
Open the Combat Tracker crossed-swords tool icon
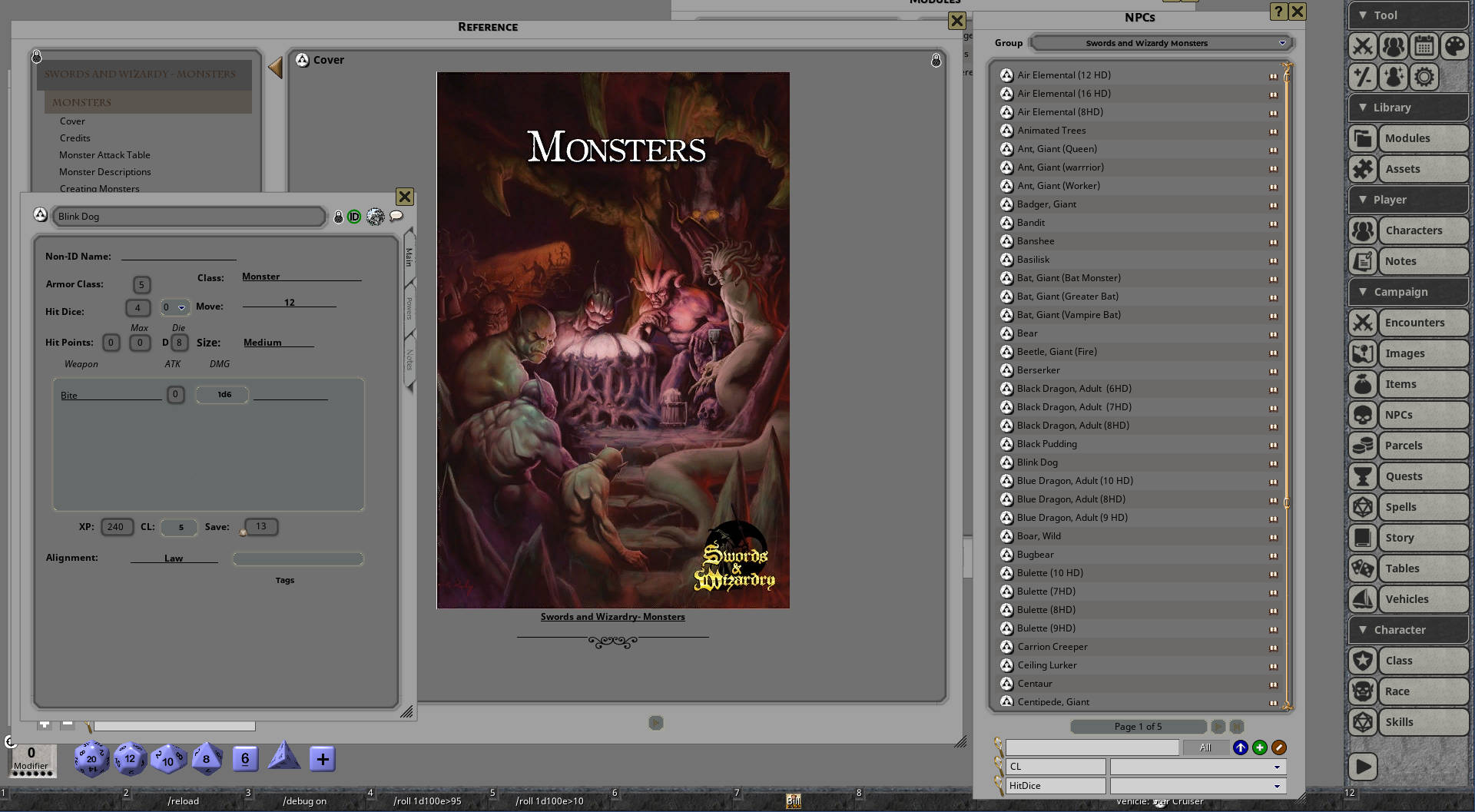tap(1363, 46)
